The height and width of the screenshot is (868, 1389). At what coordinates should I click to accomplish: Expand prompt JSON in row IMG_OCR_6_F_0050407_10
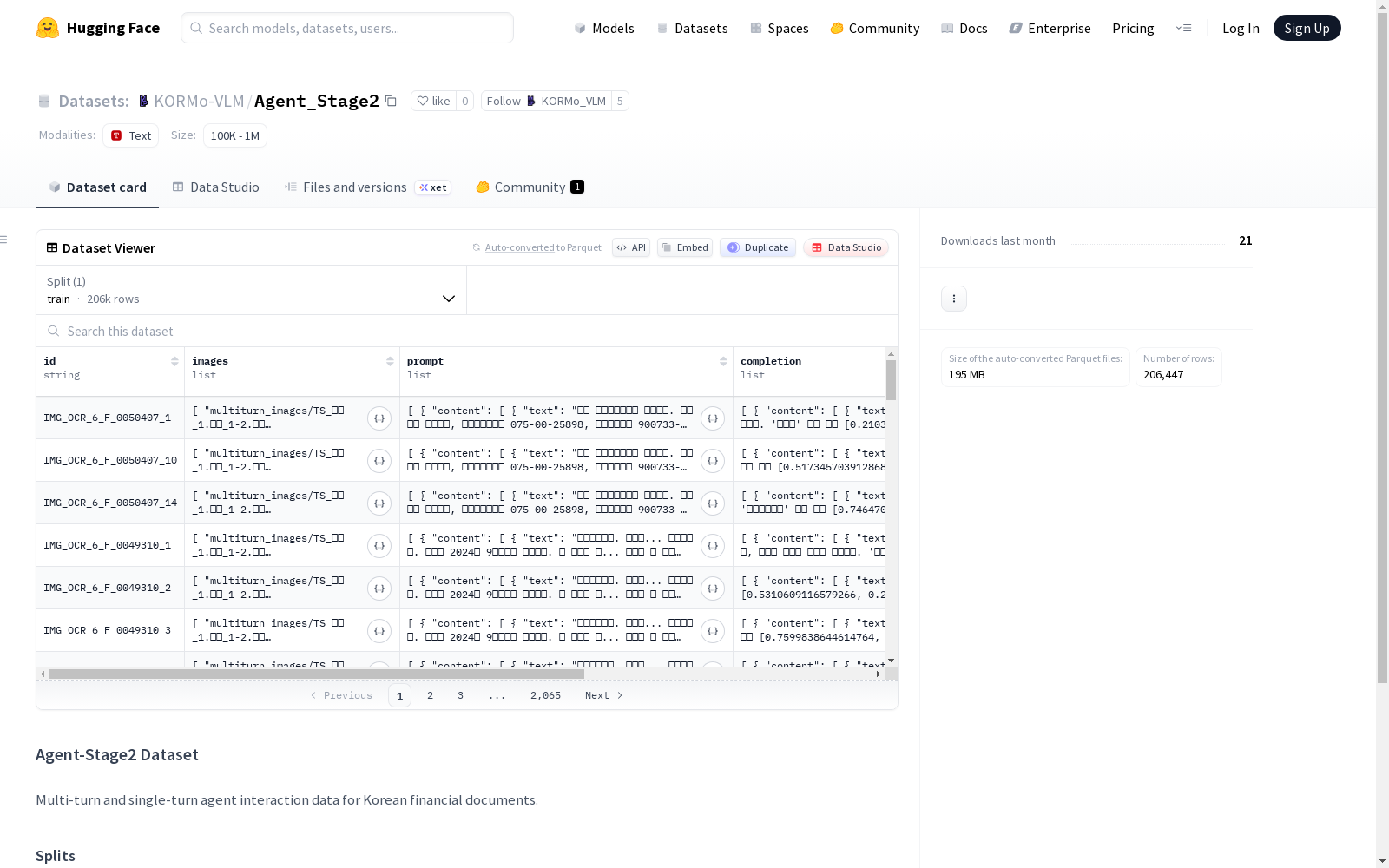tap(713, 461)
